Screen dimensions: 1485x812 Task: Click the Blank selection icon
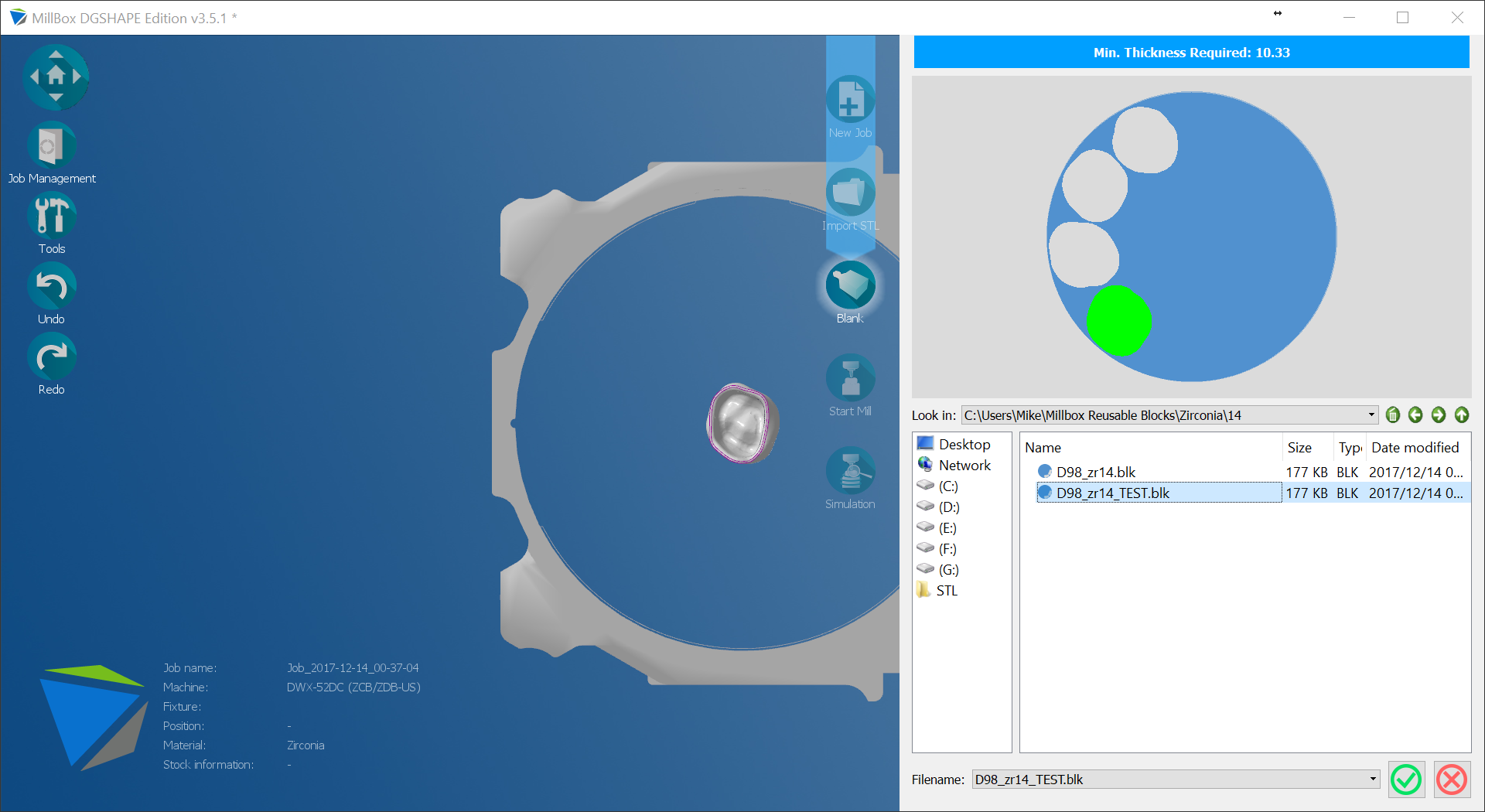click(x=849, y=285)
